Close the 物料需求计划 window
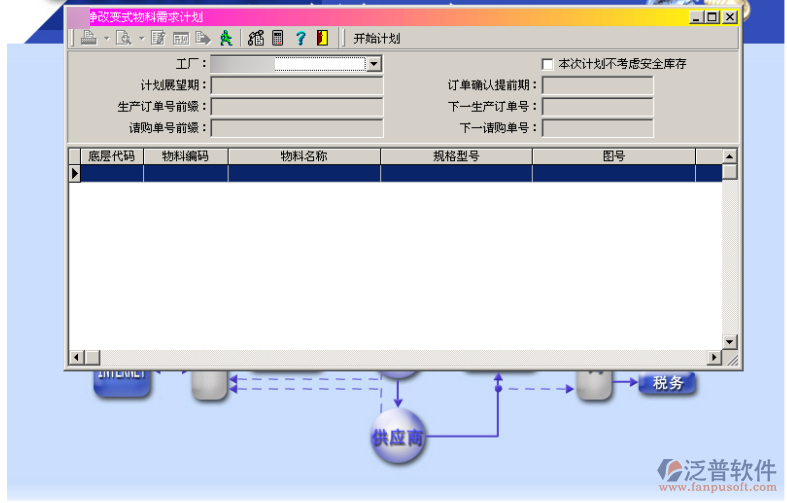 (730, 17)
